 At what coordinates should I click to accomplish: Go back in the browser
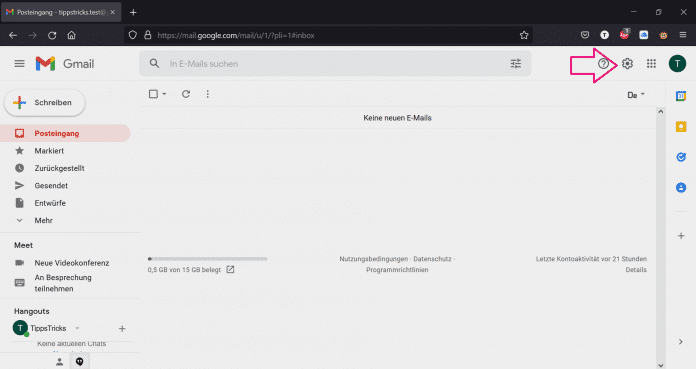tap(13, 35)
